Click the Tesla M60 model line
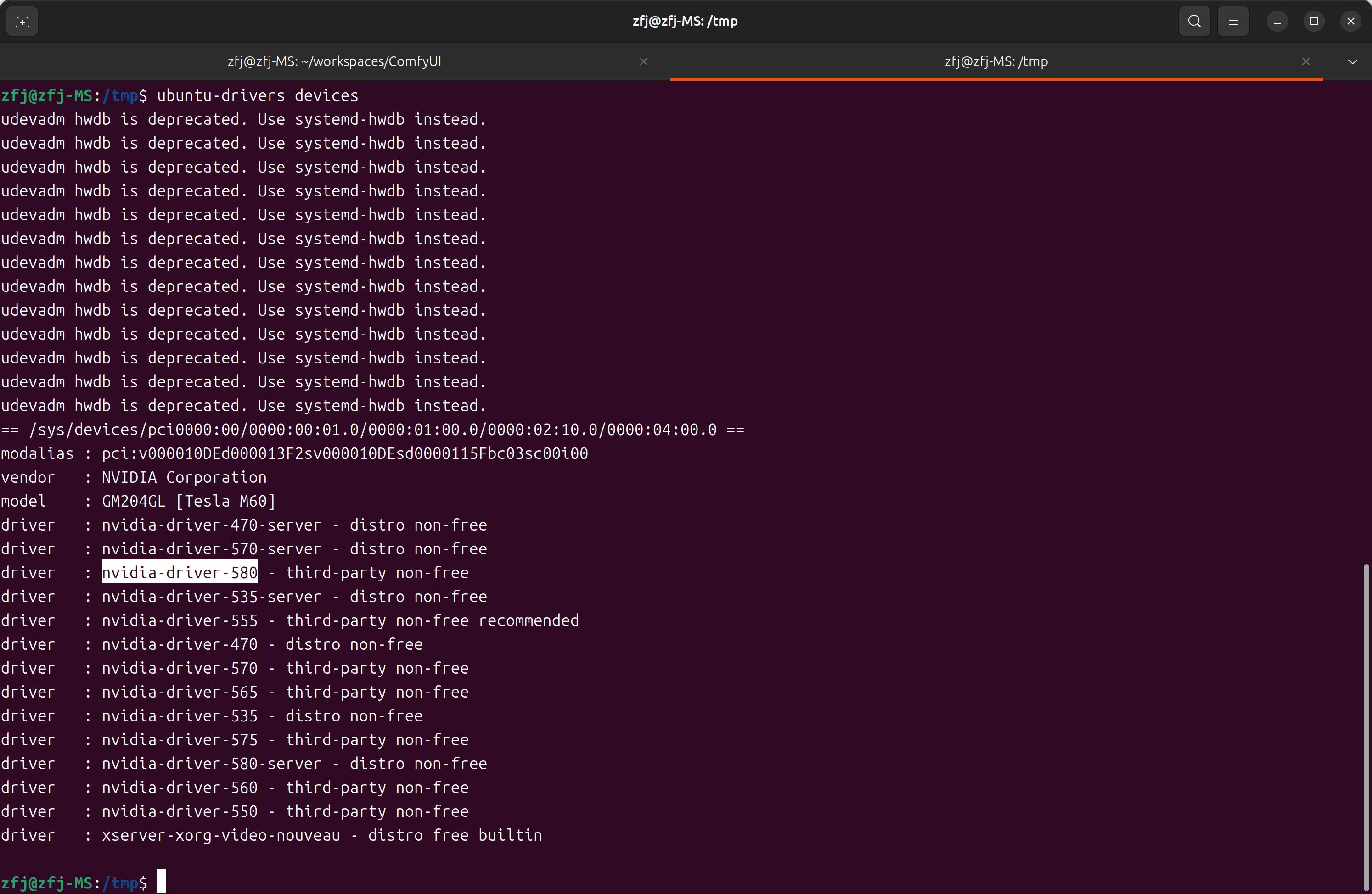The image size is (1372, 894). 189,501
